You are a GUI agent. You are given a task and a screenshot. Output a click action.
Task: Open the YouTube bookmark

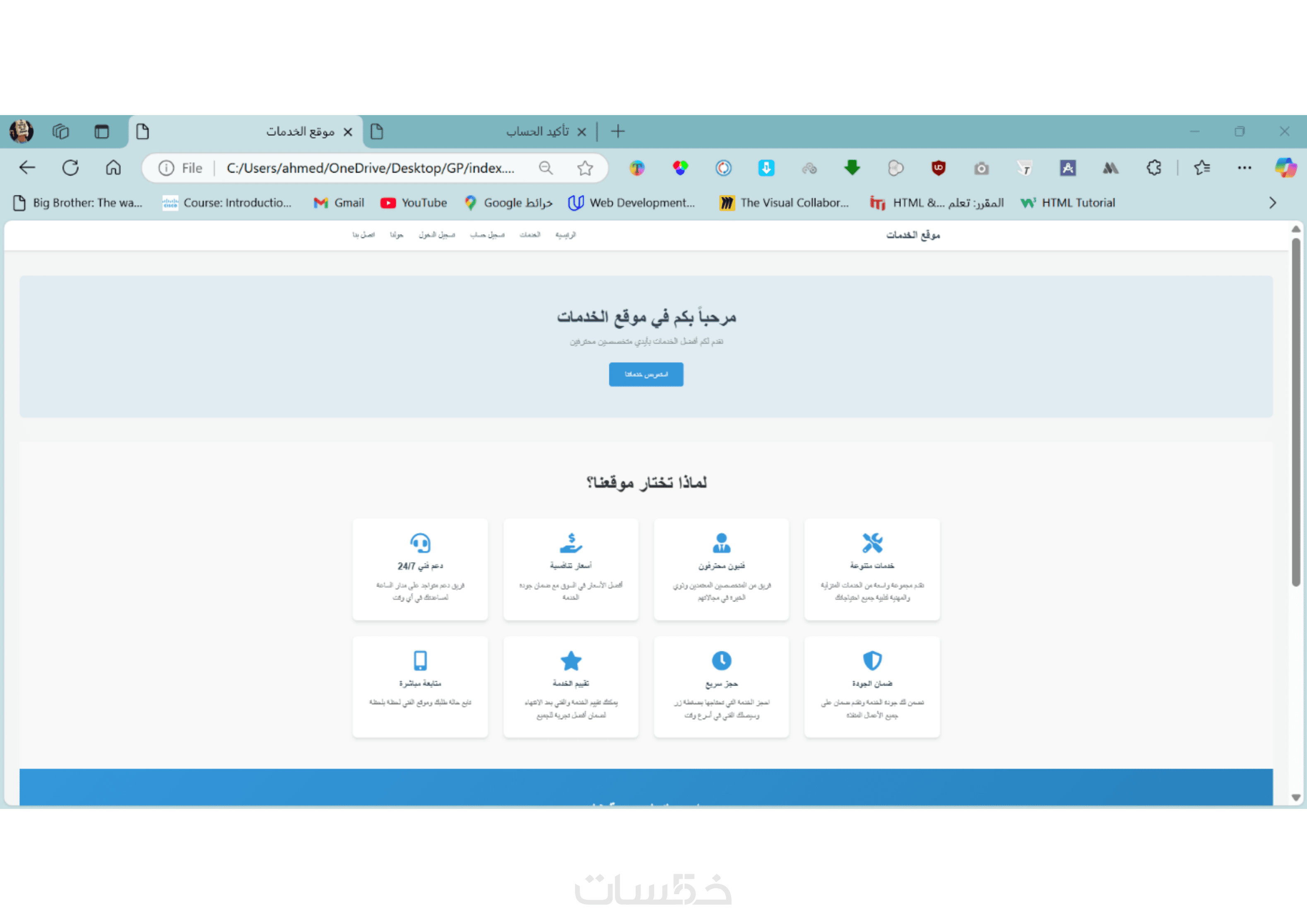click(414, 203)
